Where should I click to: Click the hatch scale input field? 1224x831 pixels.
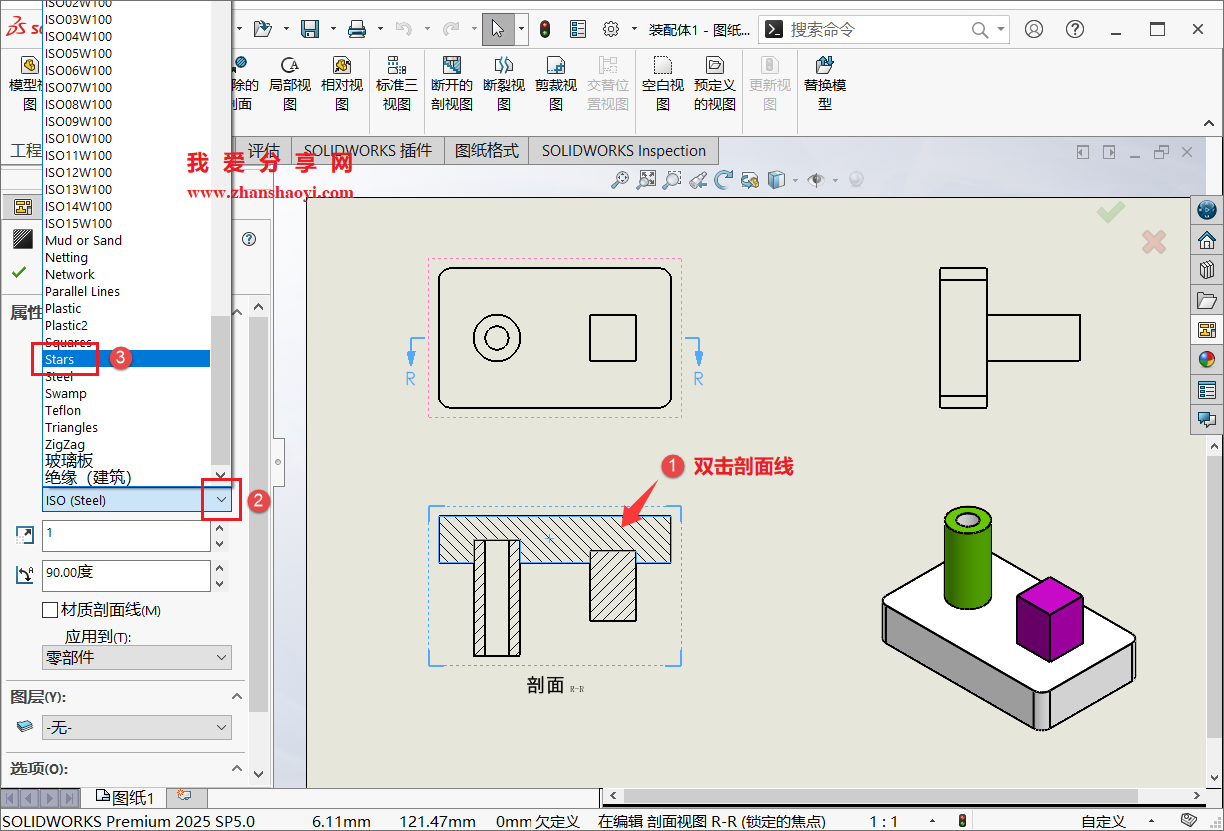[126, 535]
